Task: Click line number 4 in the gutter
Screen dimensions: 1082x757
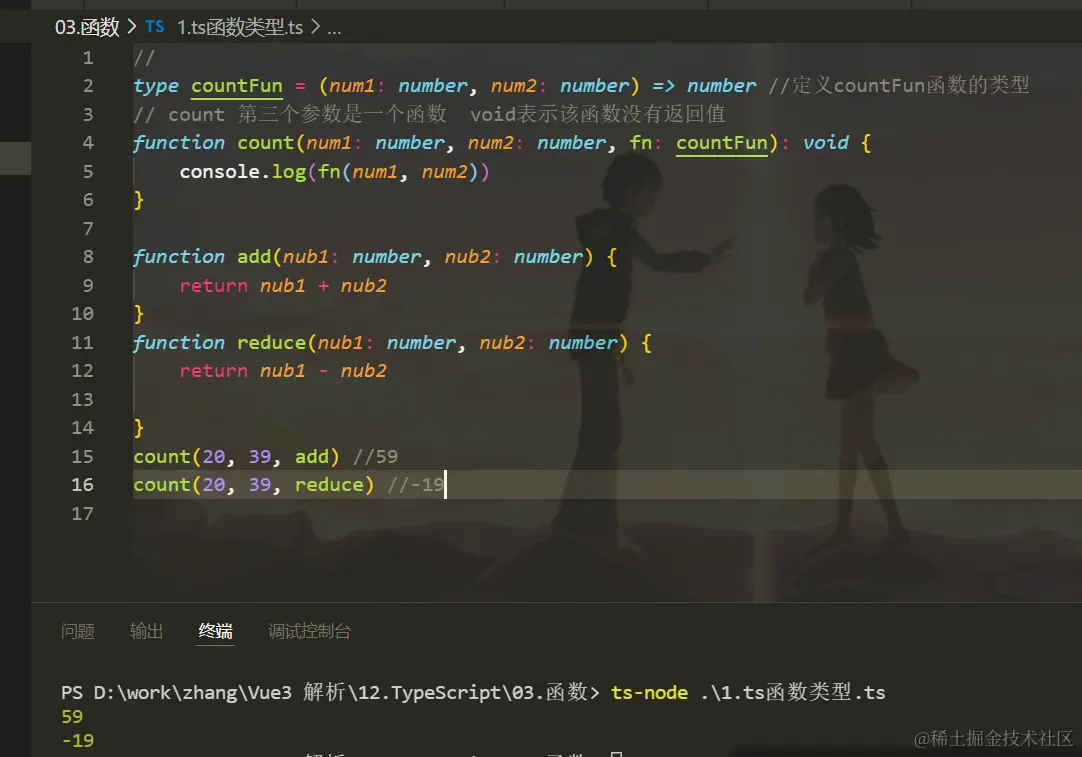Action: tap(88, 143)
